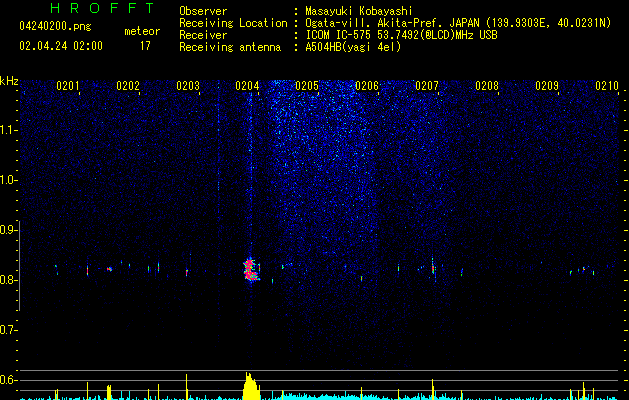Jump to the 0204 time marker
Image resolution: width=629 pixels, height=400 pixels.
tap(247, 86)
